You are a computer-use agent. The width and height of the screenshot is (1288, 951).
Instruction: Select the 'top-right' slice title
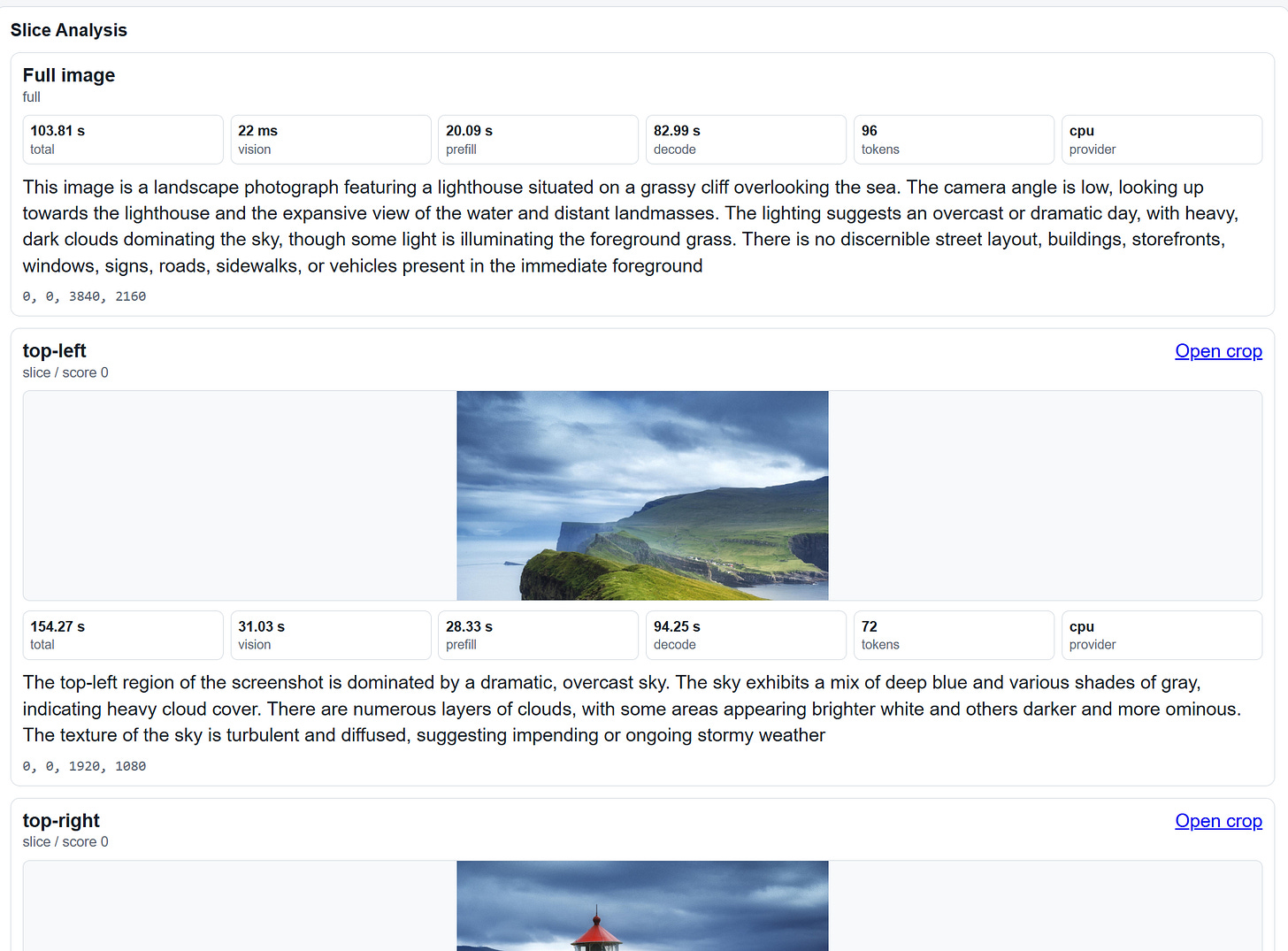point(61,821)
